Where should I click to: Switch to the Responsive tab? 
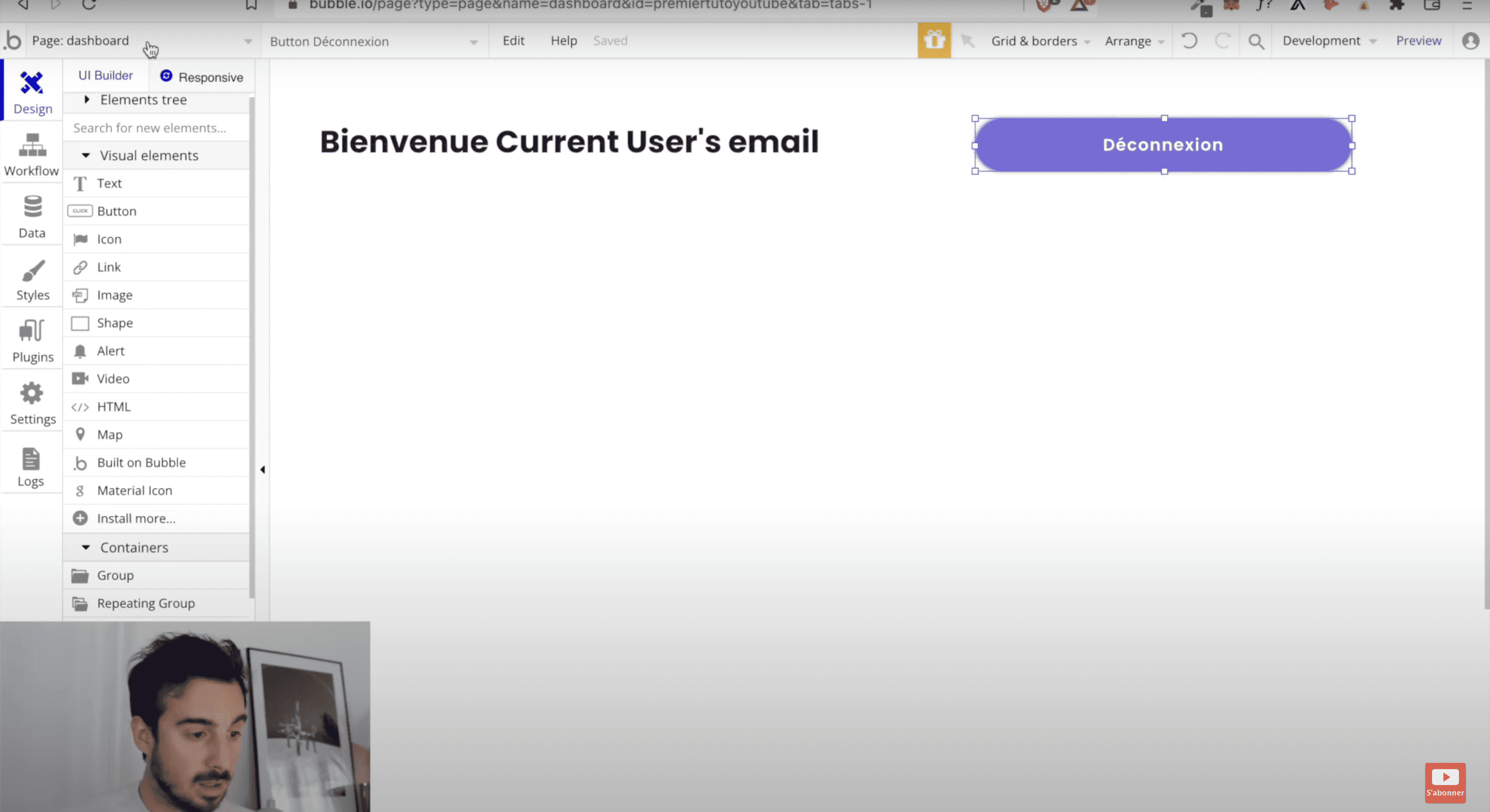[201, 77]
